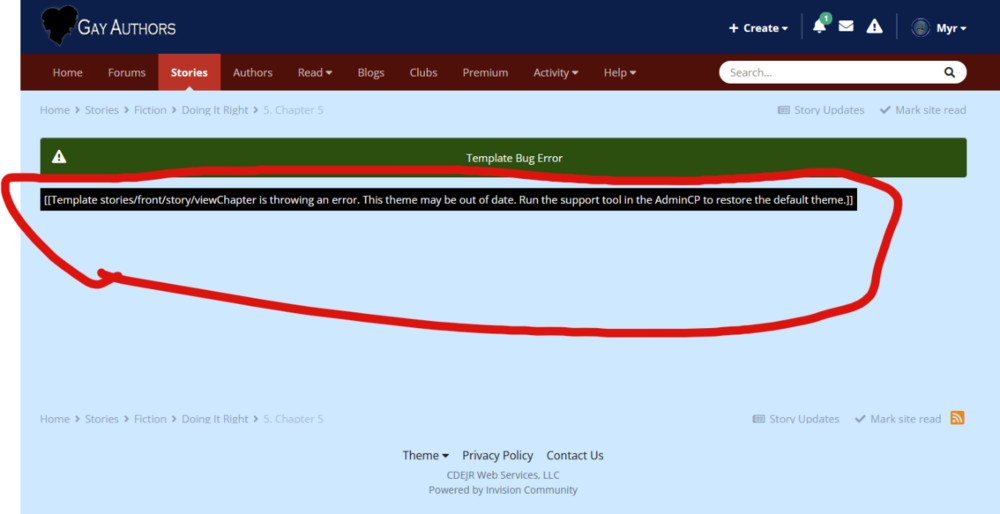This screenshot has height=514, width=1000.
Task: Click the search magnifier icon
Action: [949, 72]
